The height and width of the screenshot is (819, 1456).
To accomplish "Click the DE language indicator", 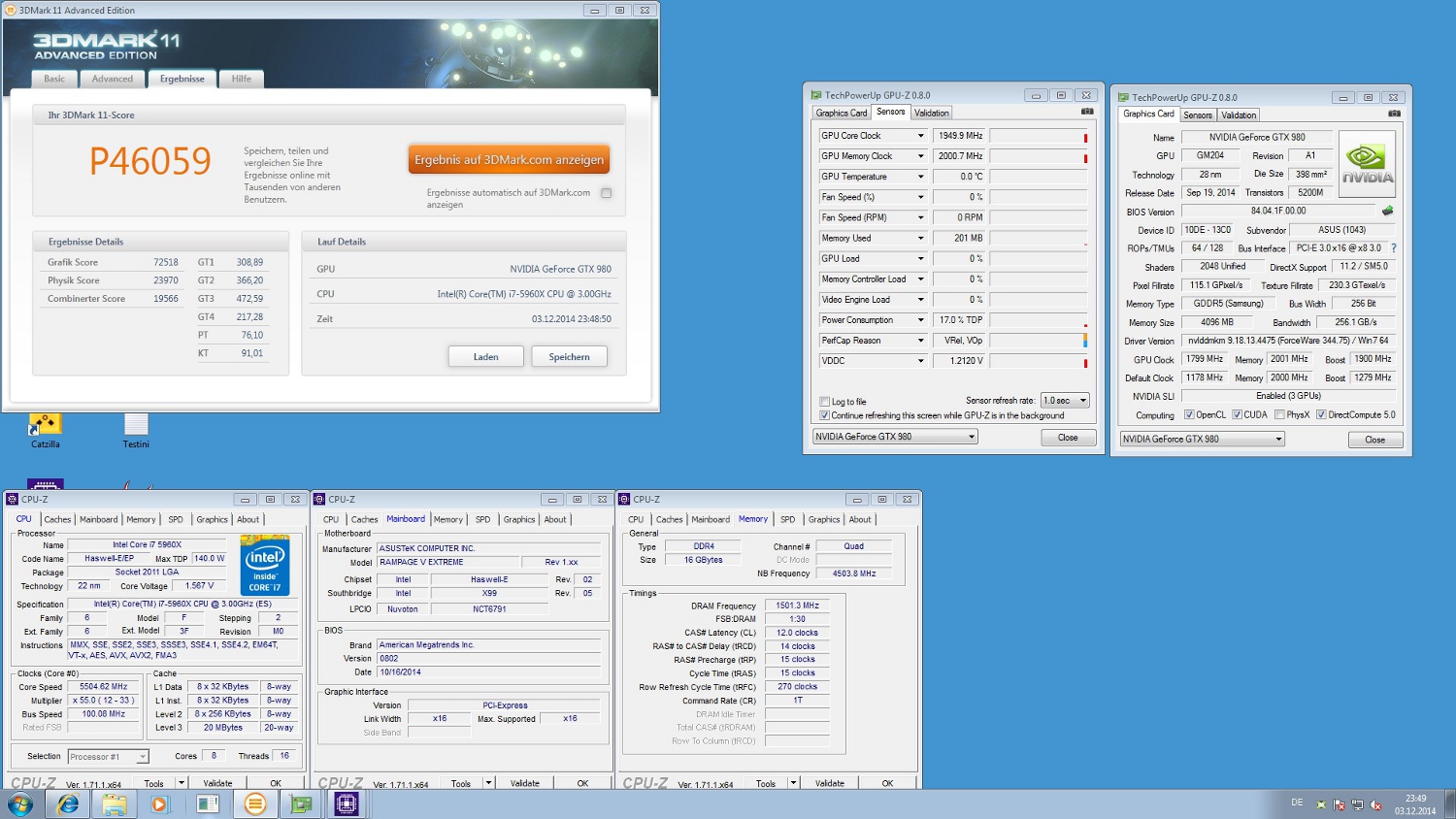I will tap(1297, 803).
